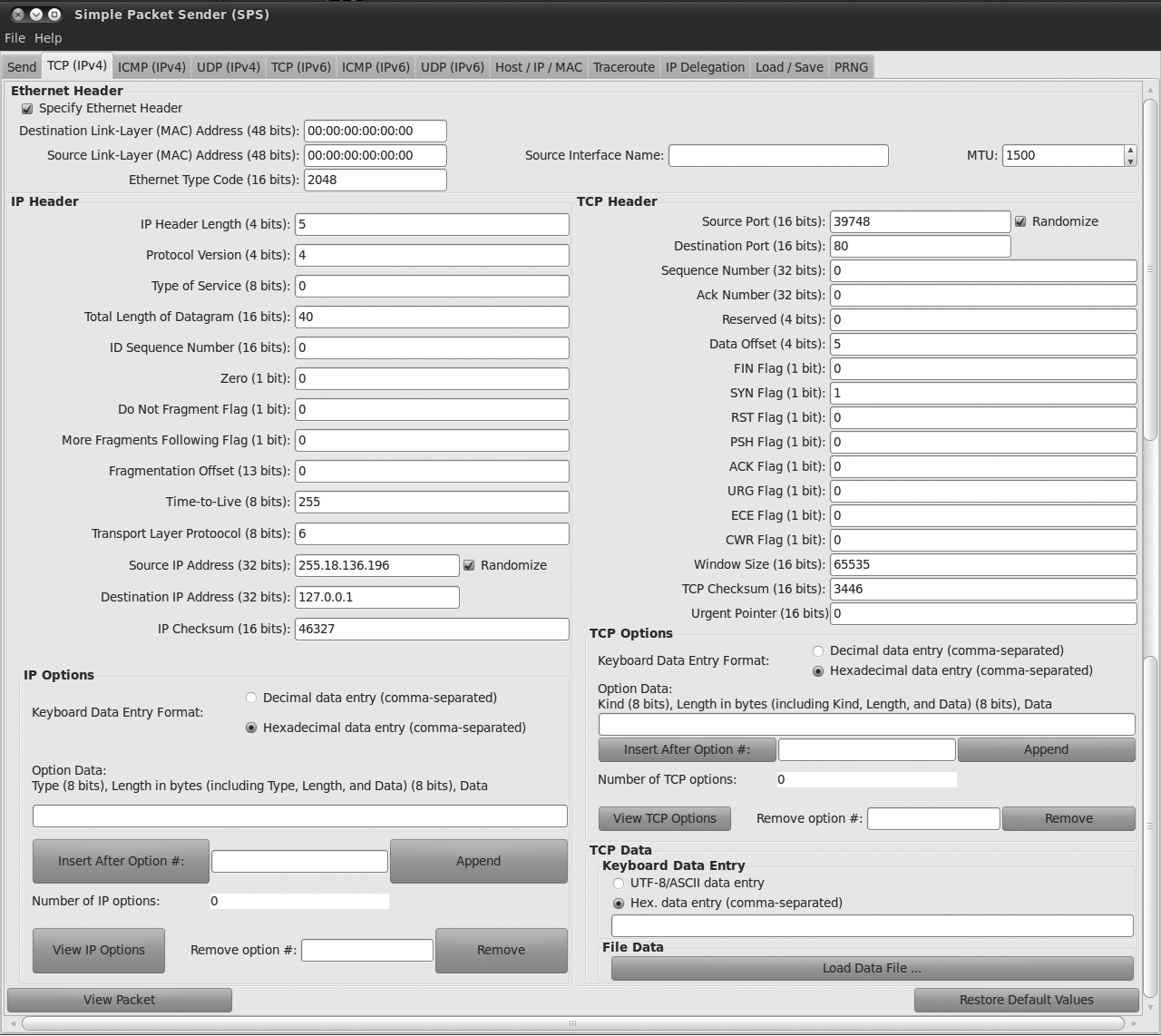Click the horizontal scrollbar at bottom
This screenshot has height=1036, width=1161.
click(x=573, y=1023)
